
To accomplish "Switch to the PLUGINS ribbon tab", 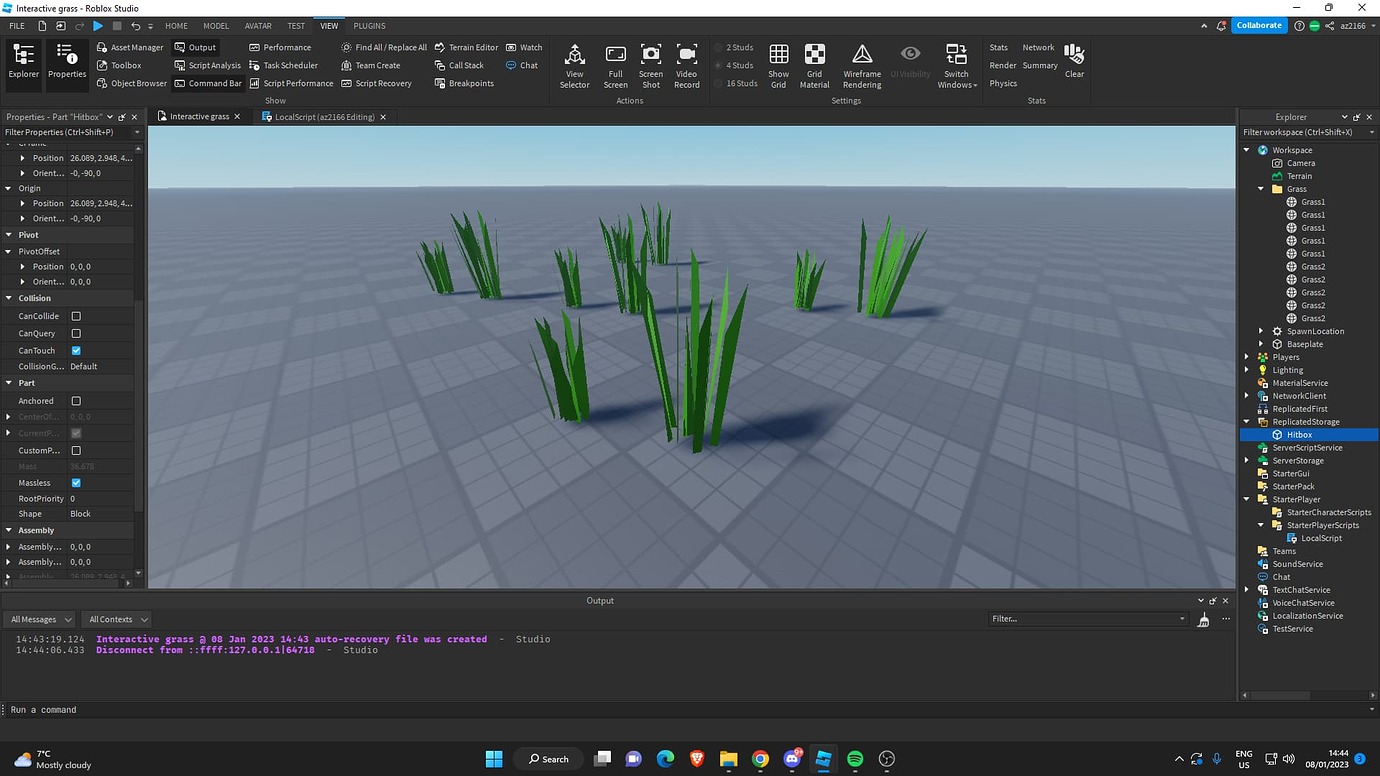I will 369,25.
